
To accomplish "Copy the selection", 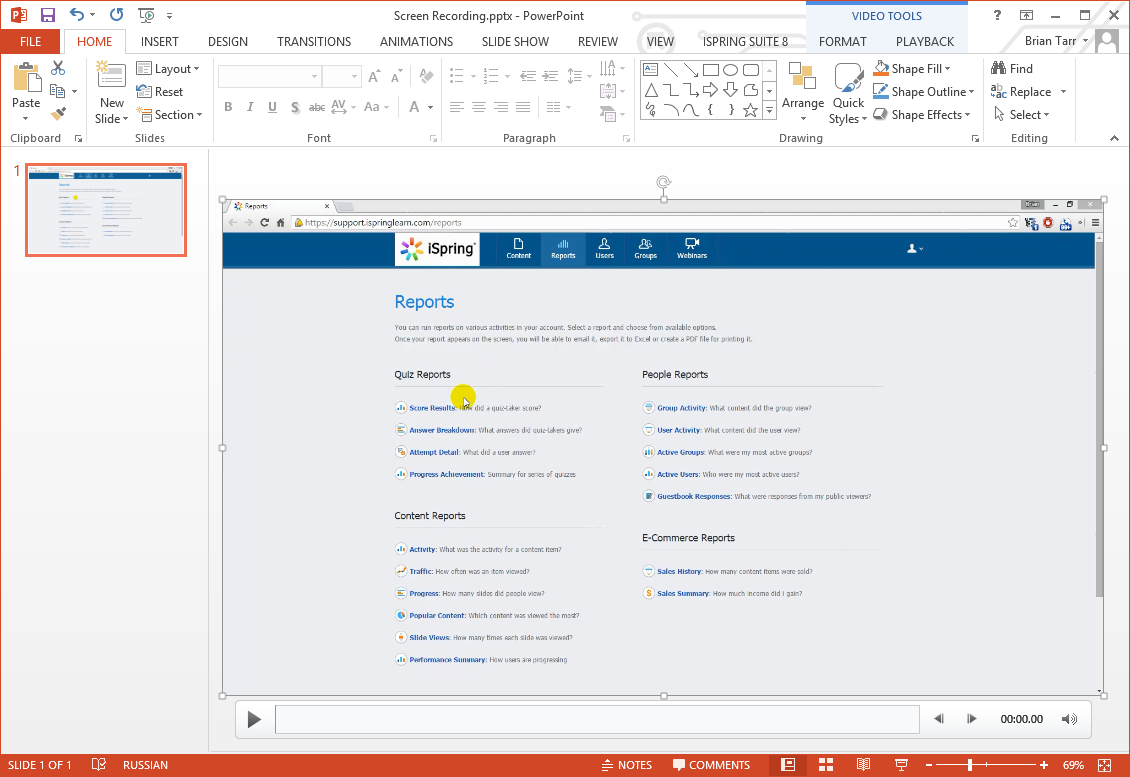I will (58, 91).
